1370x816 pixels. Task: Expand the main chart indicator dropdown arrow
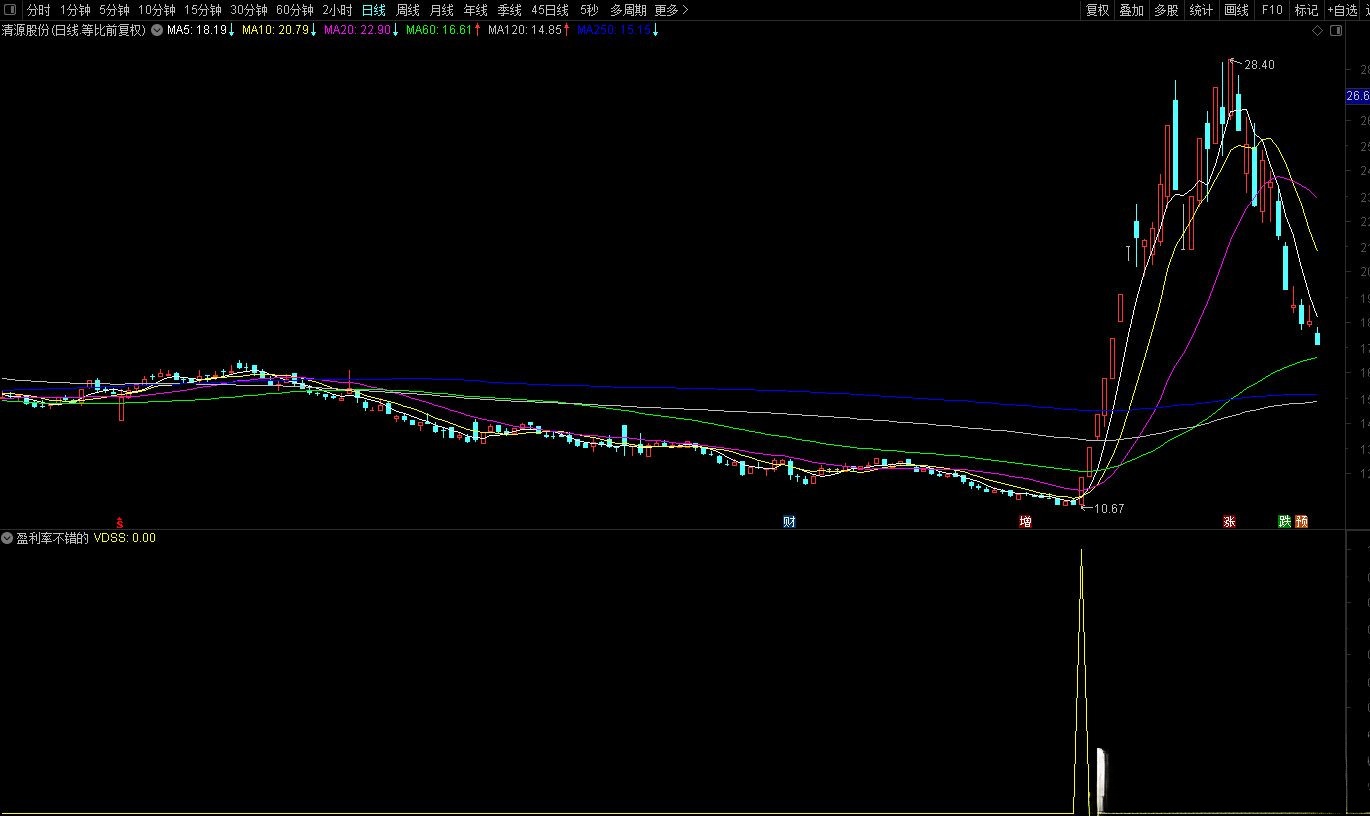click(x=156, y=30)
